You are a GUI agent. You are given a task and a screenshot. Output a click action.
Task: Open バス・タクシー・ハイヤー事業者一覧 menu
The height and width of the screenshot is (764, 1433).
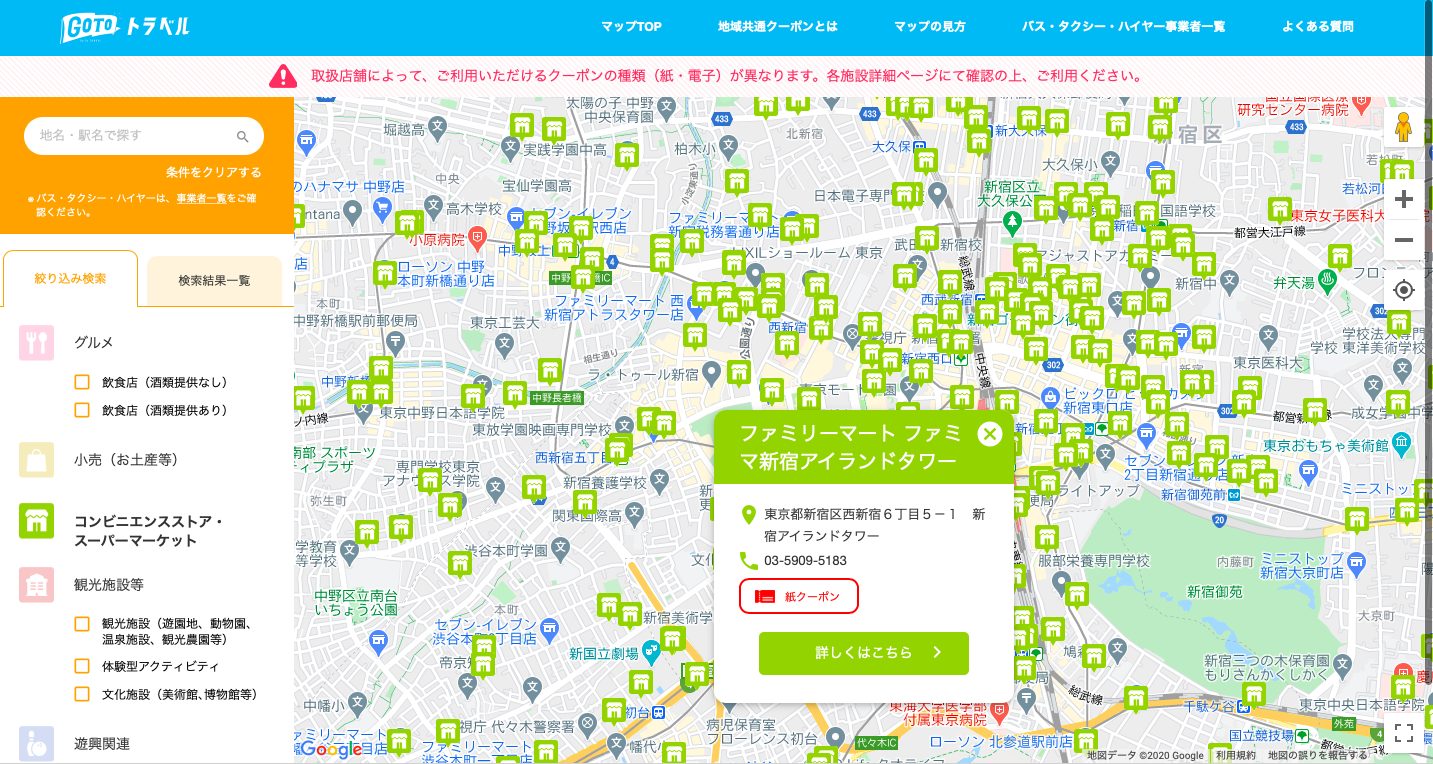[x=1123, y=27]
